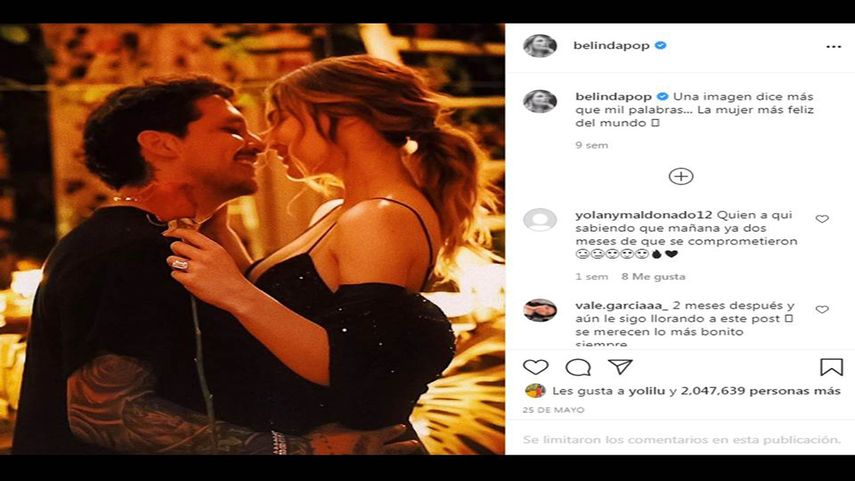Click belindapop's avatar in the header
Screen dimensions: 855x481
540,46
